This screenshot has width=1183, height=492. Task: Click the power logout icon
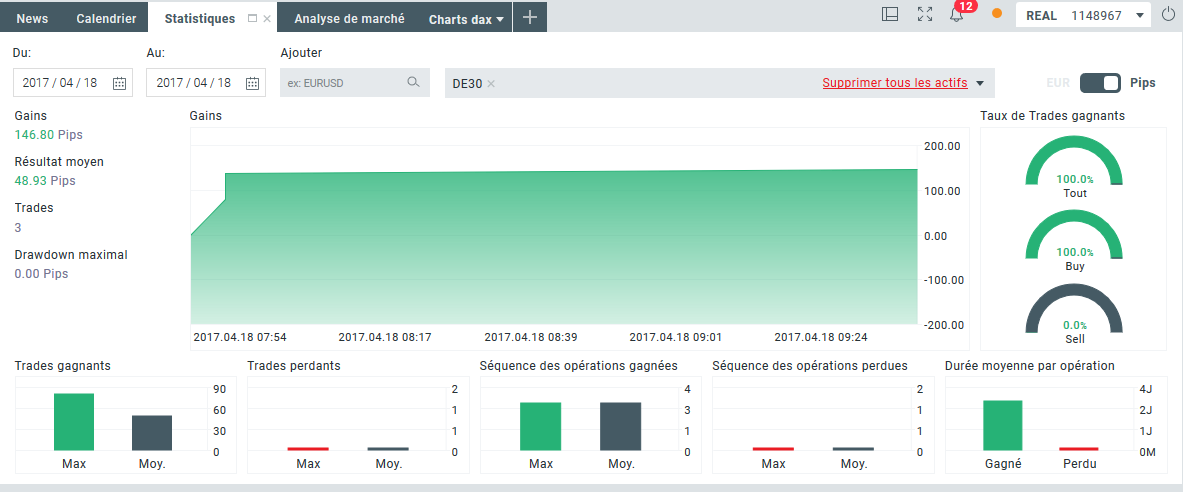[x=1167, y=15]
